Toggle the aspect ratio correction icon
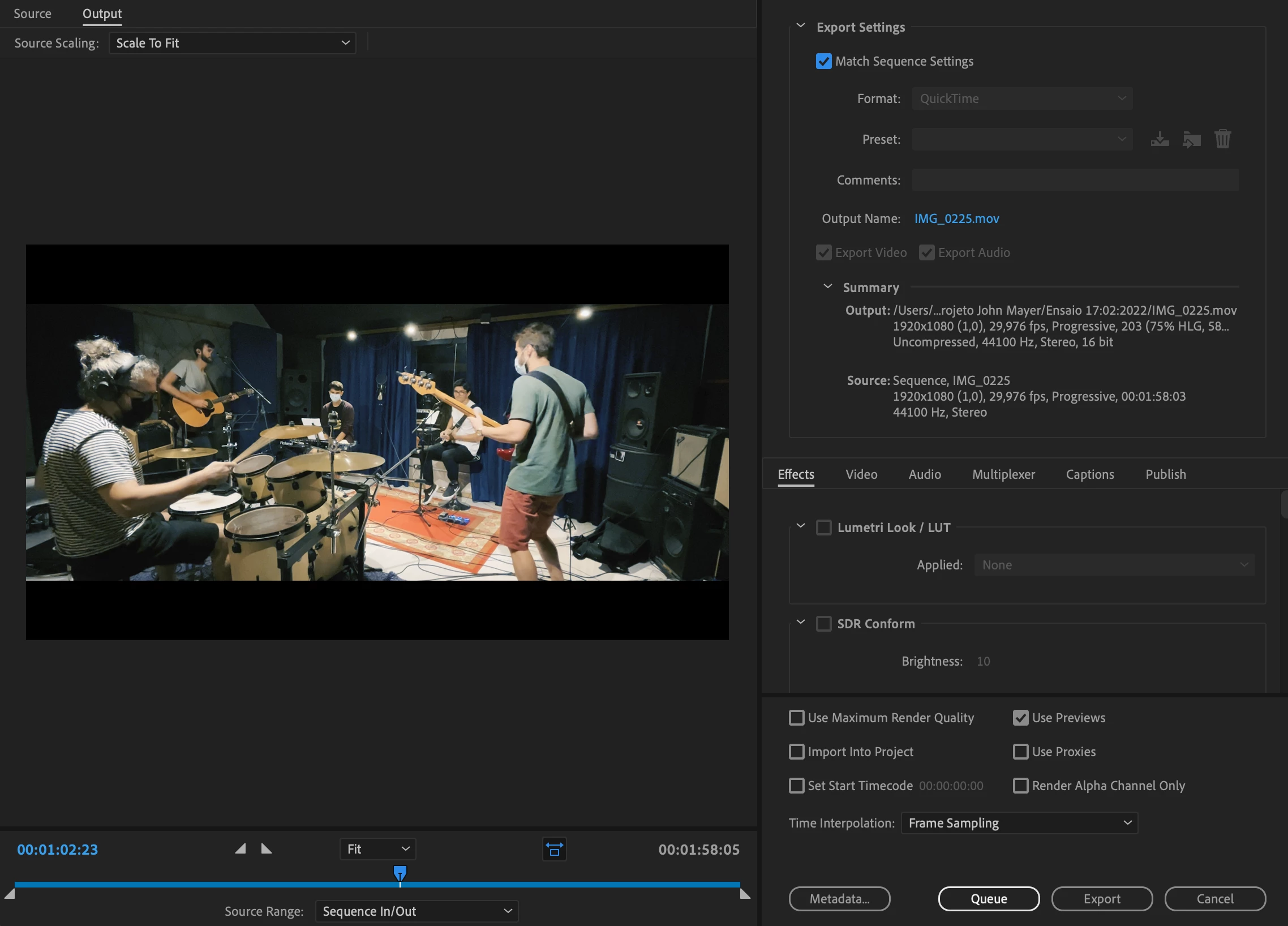Screen dimensions: 1288x926 [553, 850]
